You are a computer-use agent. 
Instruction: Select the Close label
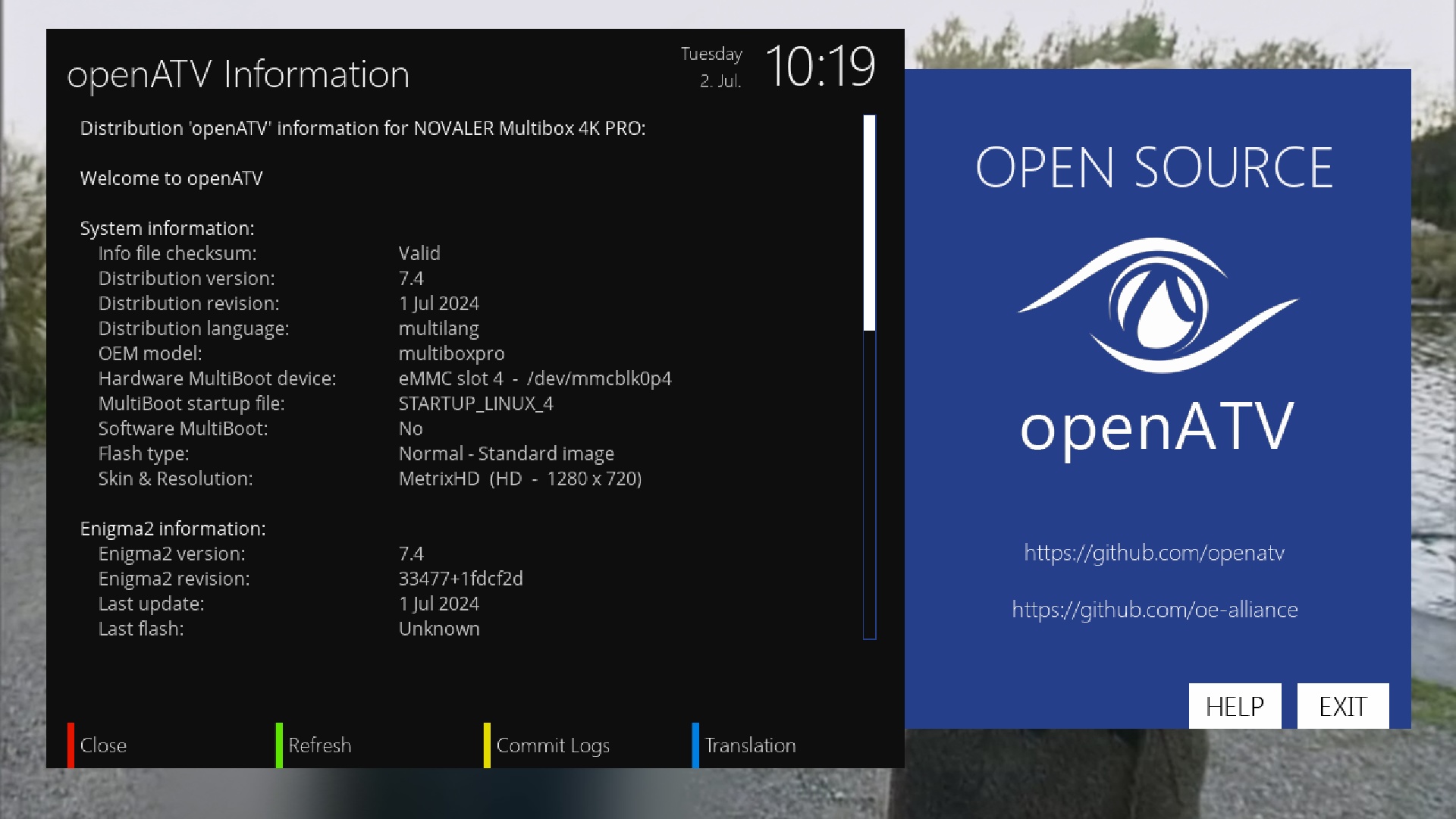click(x=103, y=745)
